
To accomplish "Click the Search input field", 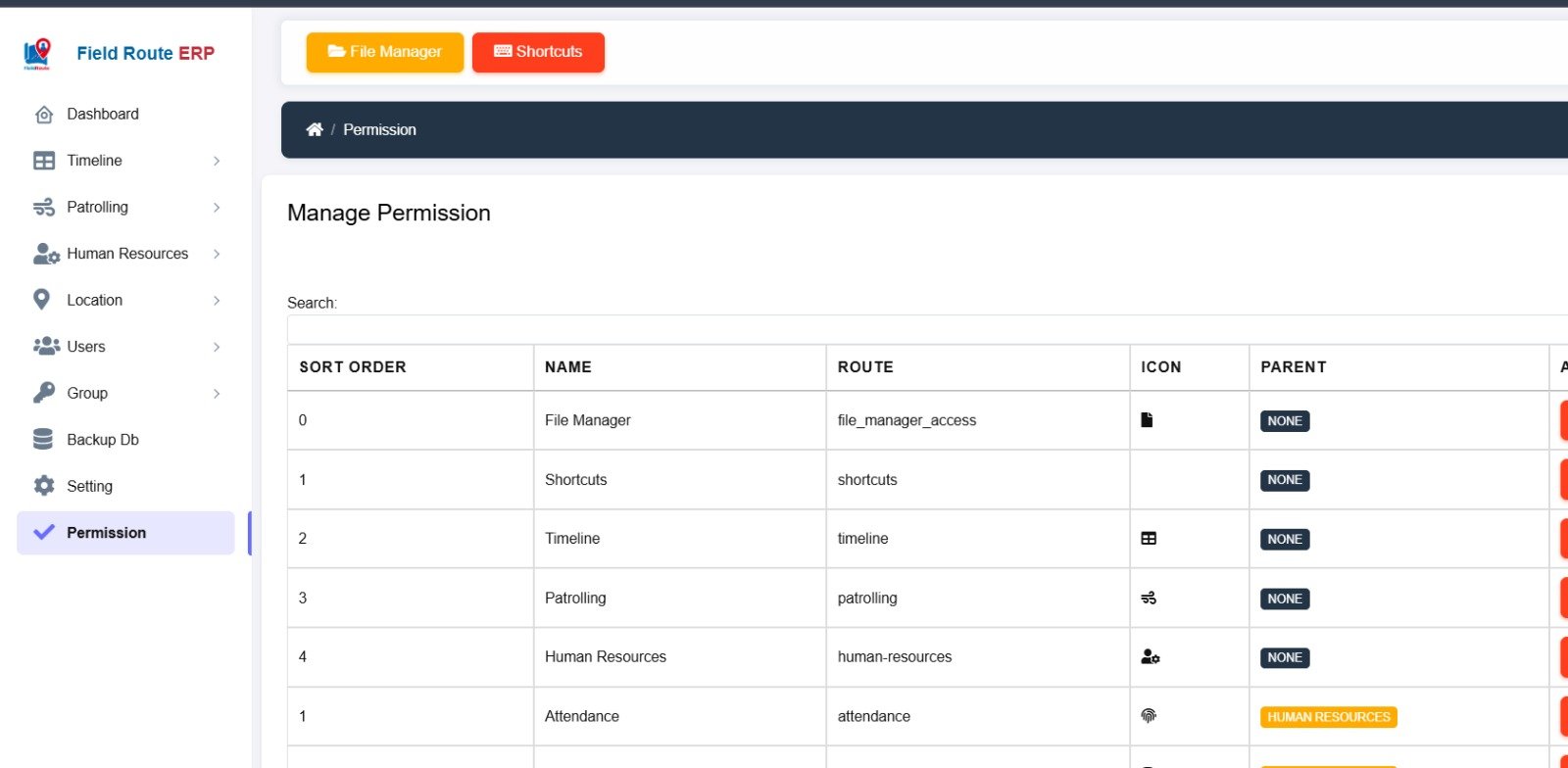I will pyautogui.click(x=927, y=329).
